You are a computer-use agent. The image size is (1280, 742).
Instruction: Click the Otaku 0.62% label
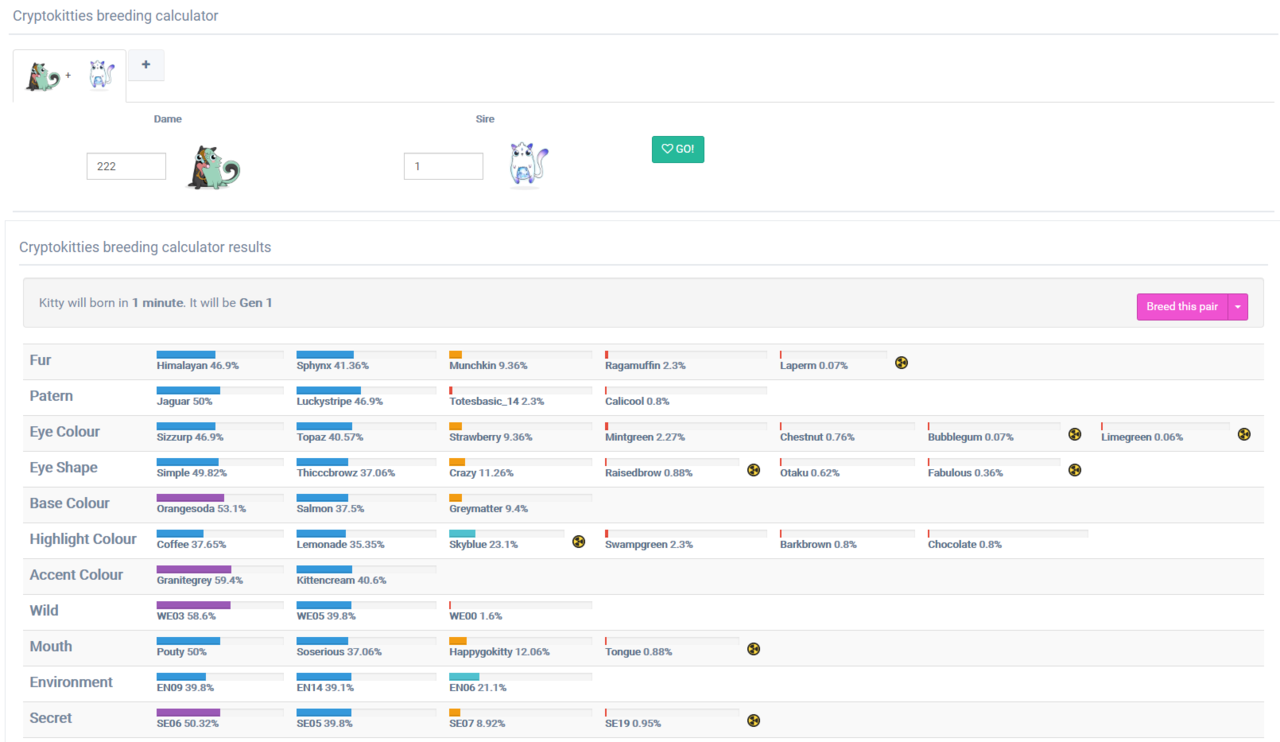coord(812,473)
